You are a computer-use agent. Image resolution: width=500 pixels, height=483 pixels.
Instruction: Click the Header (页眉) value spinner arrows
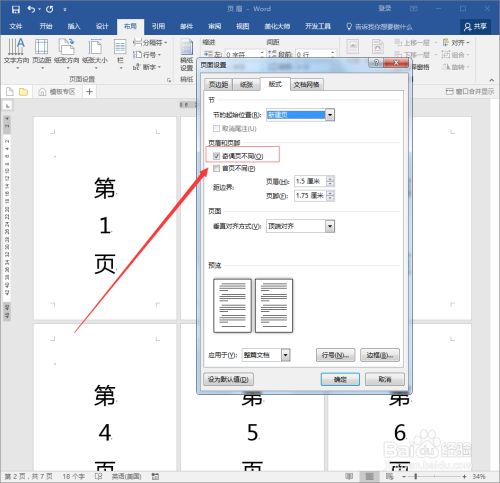(330, 181)
